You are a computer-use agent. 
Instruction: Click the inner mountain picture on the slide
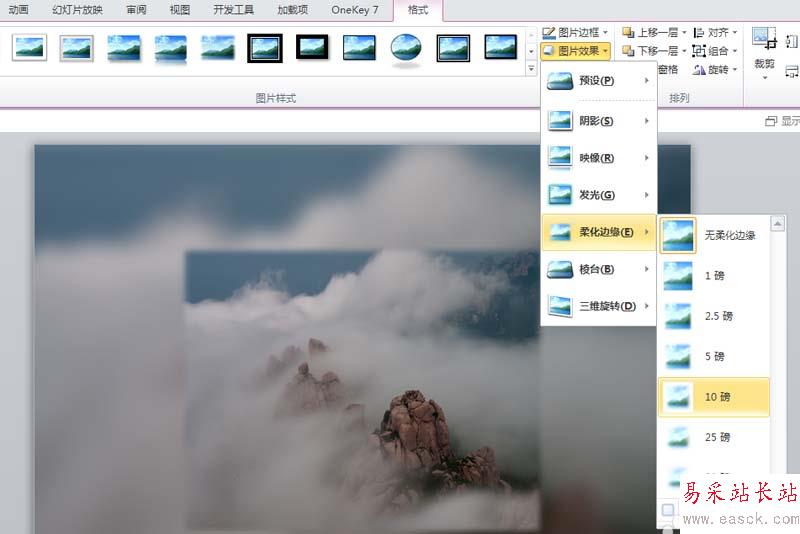[x=363, y=390]
